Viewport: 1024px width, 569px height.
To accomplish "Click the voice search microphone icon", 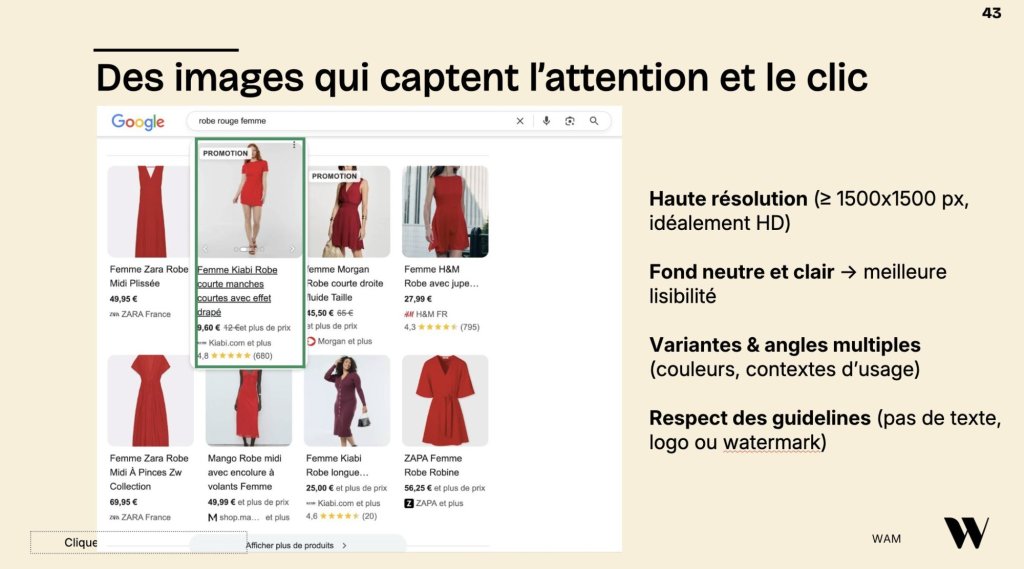I will tap(547, 121).
